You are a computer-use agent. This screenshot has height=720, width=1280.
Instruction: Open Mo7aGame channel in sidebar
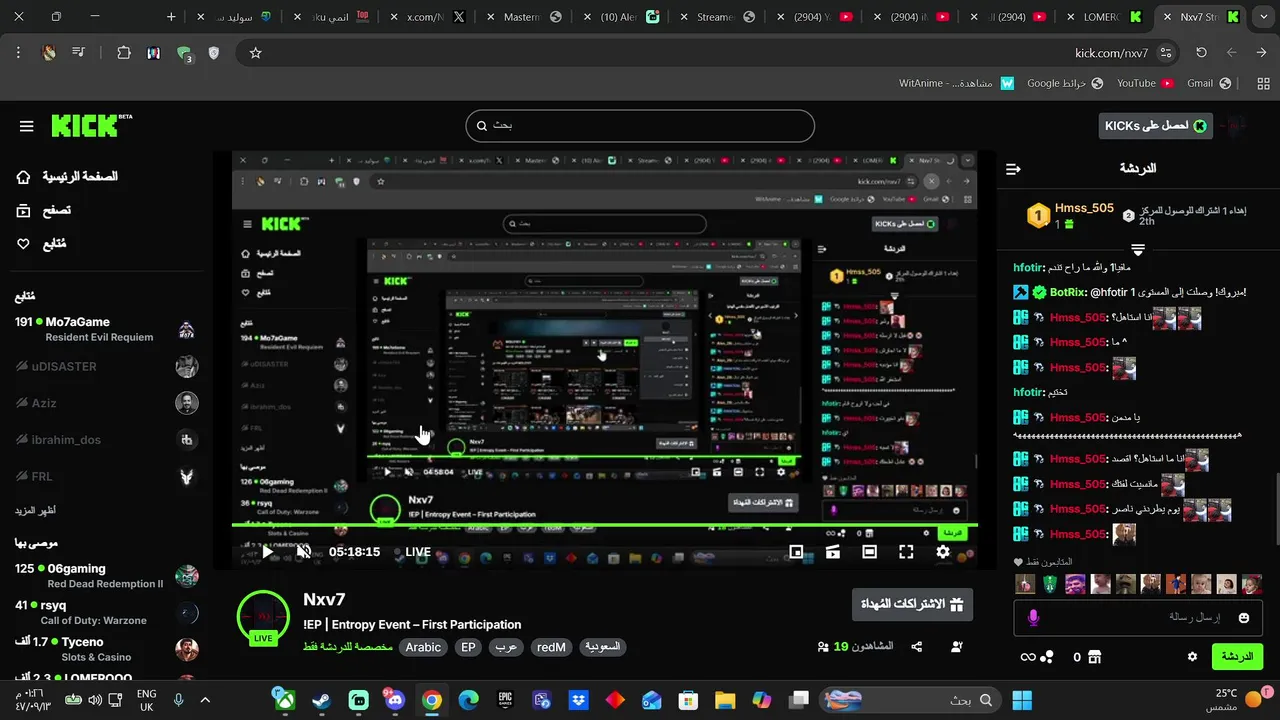coord(106,329)
